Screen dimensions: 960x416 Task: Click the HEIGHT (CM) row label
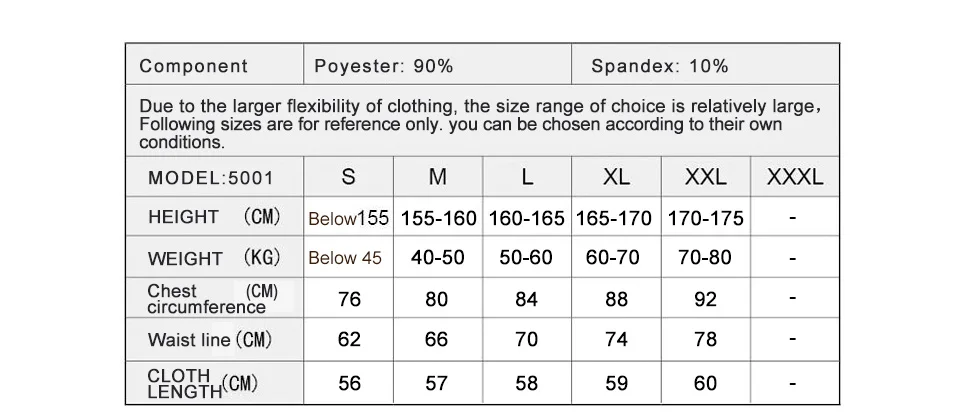[214, 217]
